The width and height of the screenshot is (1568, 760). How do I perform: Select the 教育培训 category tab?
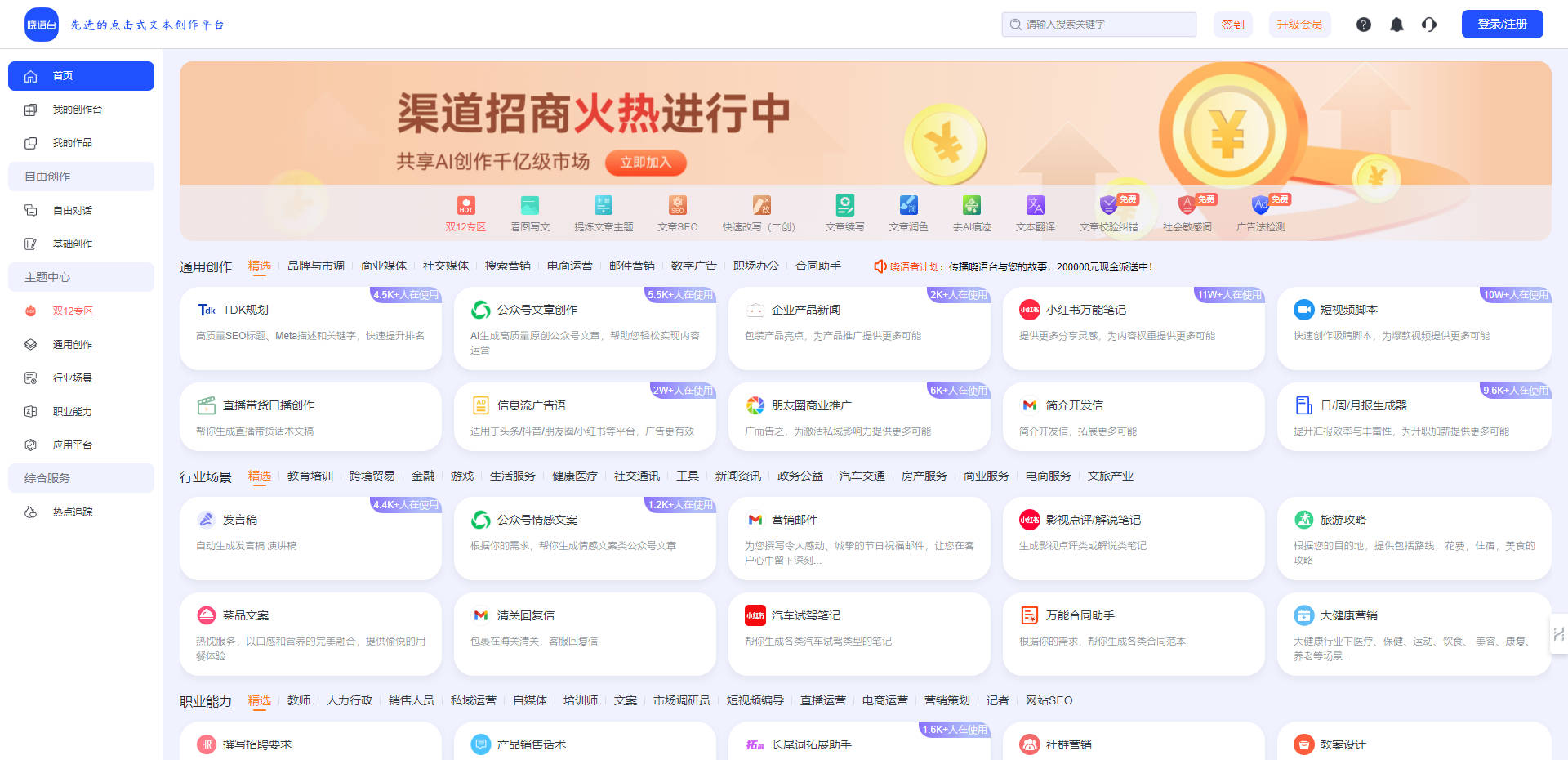pyautogui.click(x=310, y=475)
